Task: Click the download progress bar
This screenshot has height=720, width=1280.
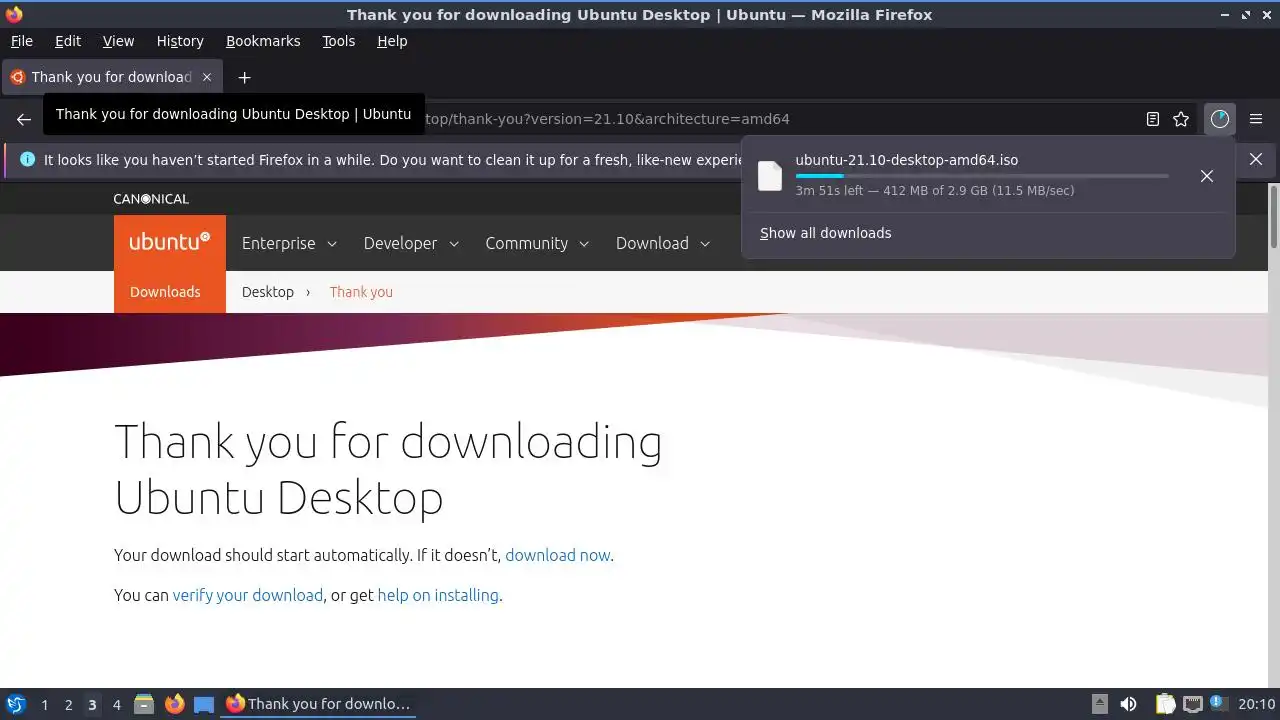Action: tap(982, 176)
